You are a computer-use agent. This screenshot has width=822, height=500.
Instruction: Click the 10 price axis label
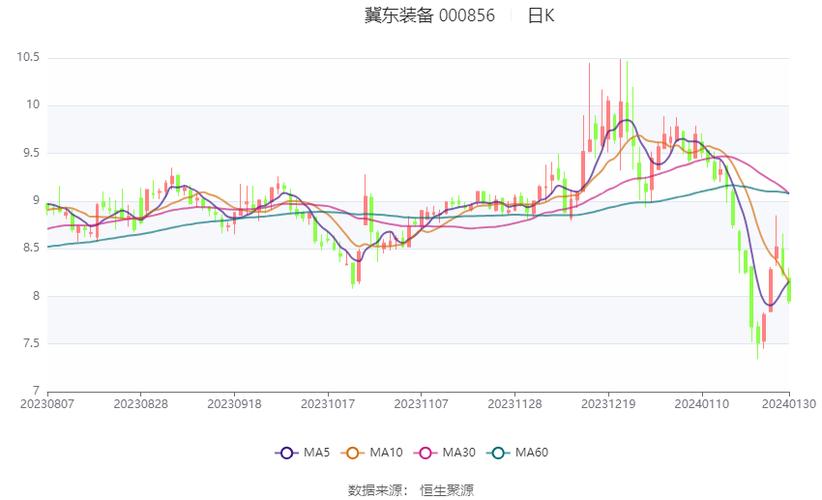pos(33,105)
